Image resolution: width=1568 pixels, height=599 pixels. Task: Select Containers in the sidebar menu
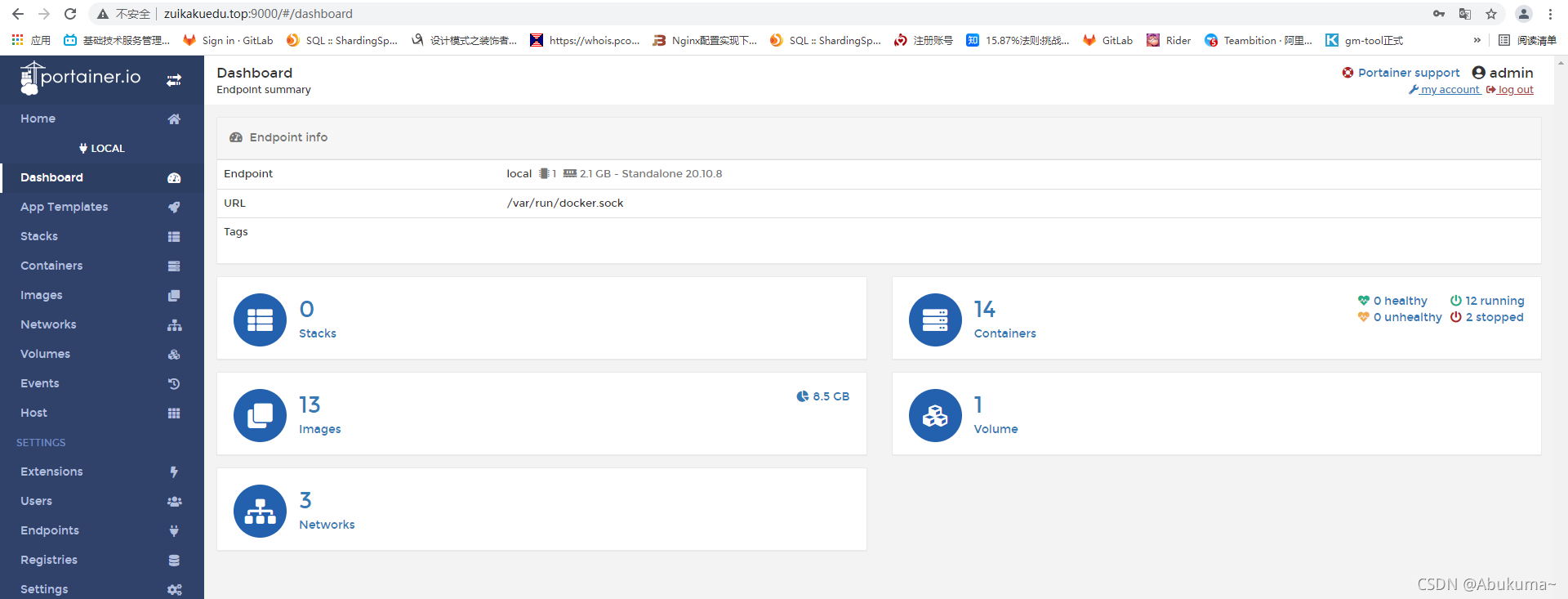point(102,266)
